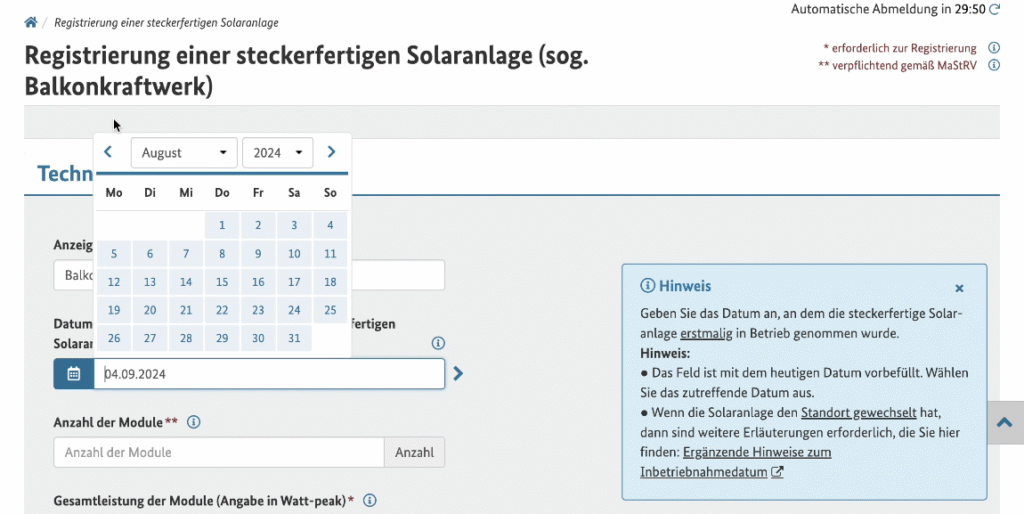Select August 2 in the calendar
1024x514 pixels.
pyautogui.click(x=258, y=225)
